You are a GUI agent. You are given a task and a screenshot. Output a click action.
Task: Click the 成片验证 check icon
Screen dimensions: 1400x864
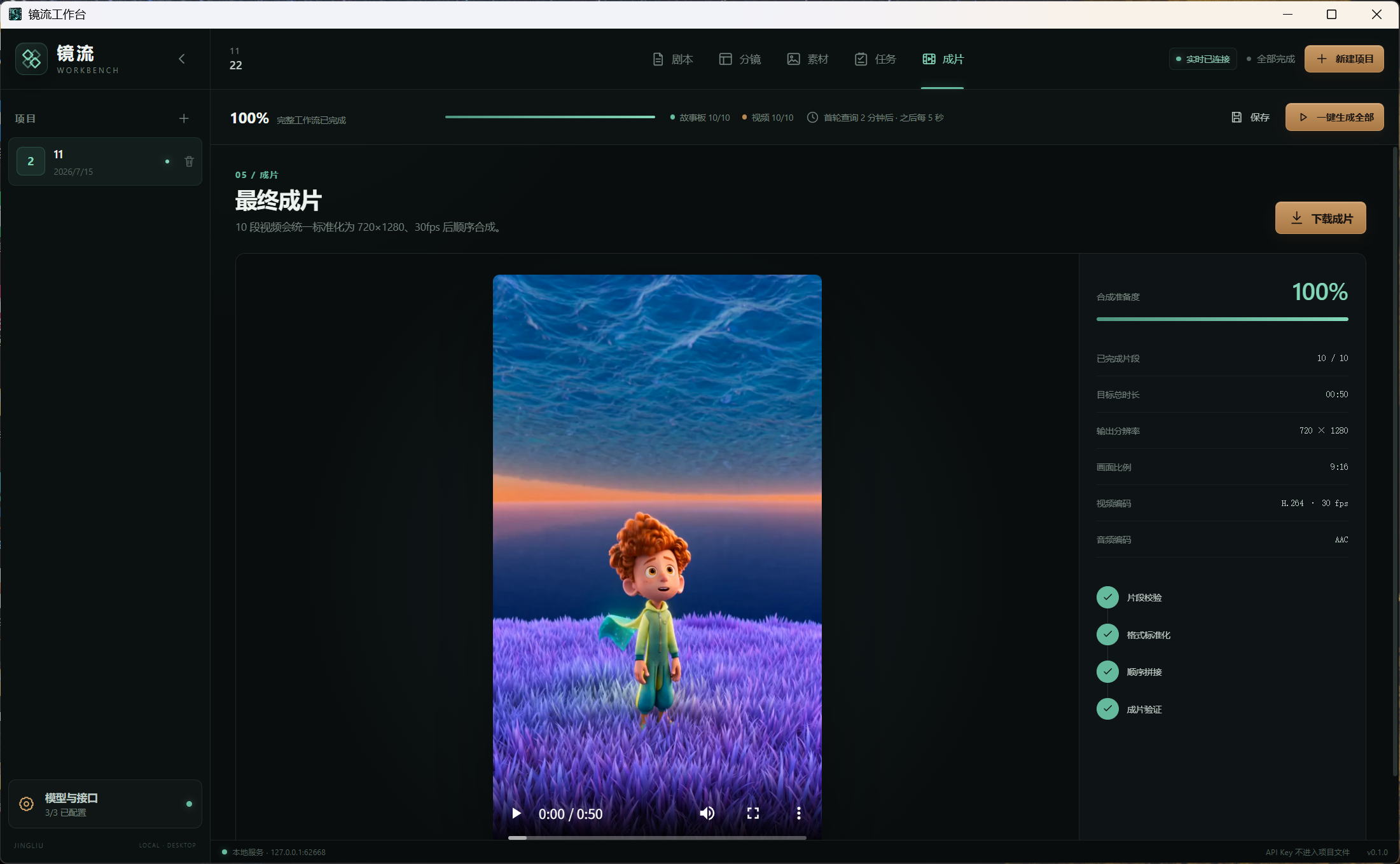(1107, 709)
